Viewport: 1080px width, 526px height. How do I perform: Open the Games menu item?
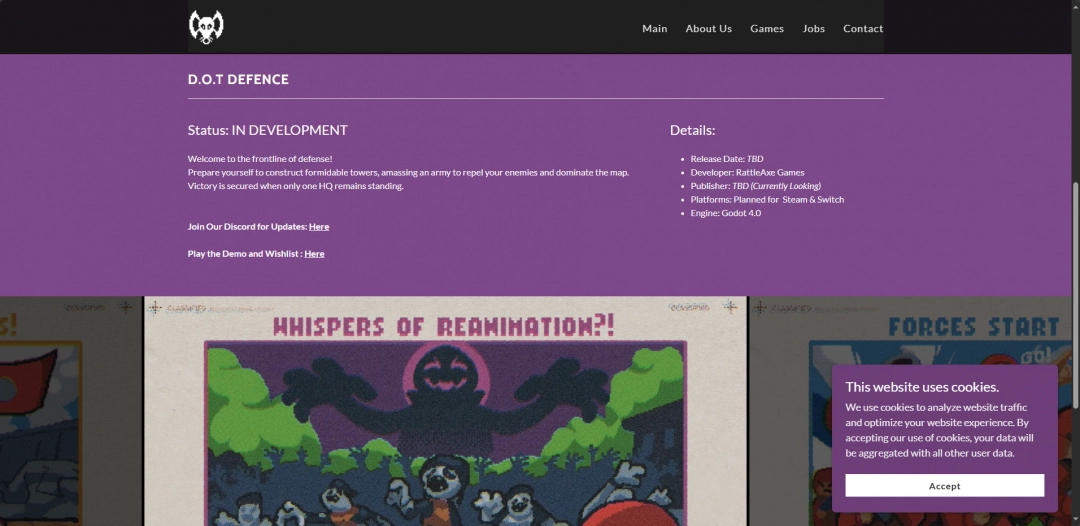pos(767,29)
